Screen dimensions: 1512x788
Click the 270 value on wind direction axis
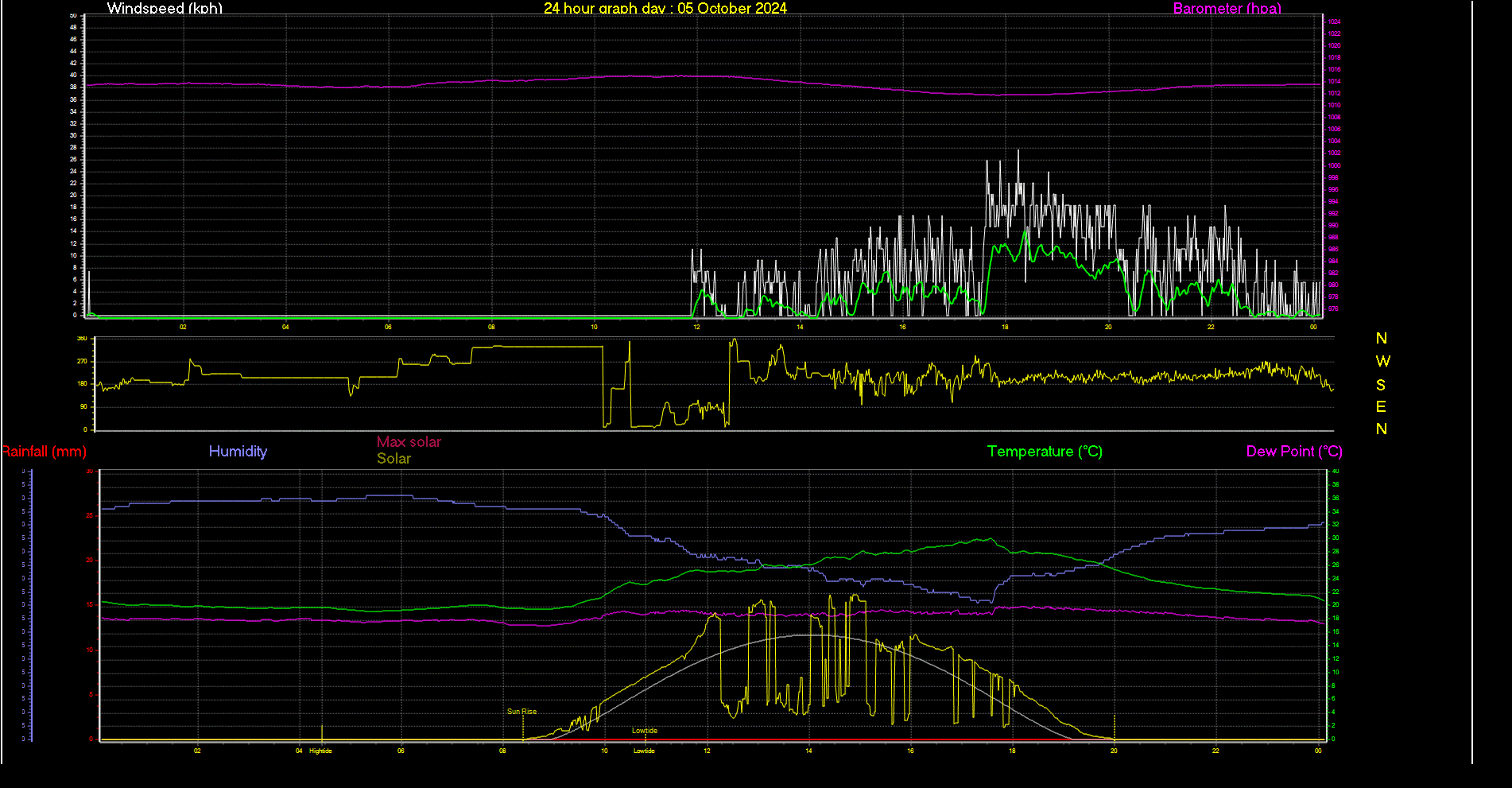[x=82, y=361]
